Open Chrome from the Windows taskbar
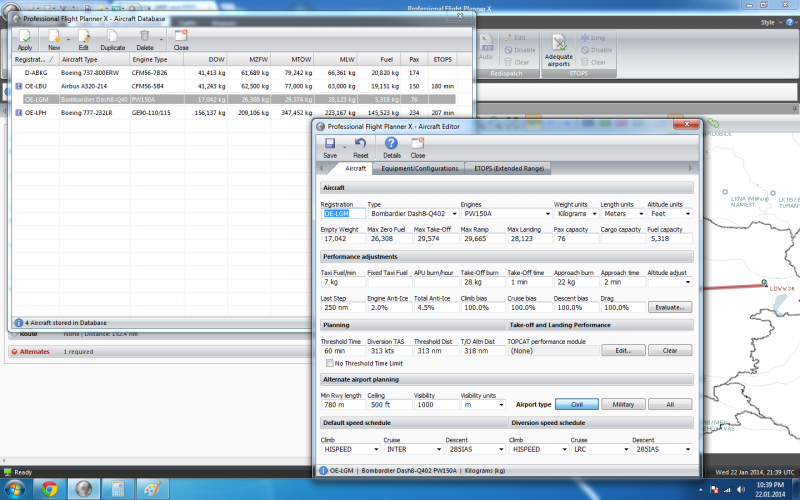This screenshot has height=500, width=800. (49, 489)
